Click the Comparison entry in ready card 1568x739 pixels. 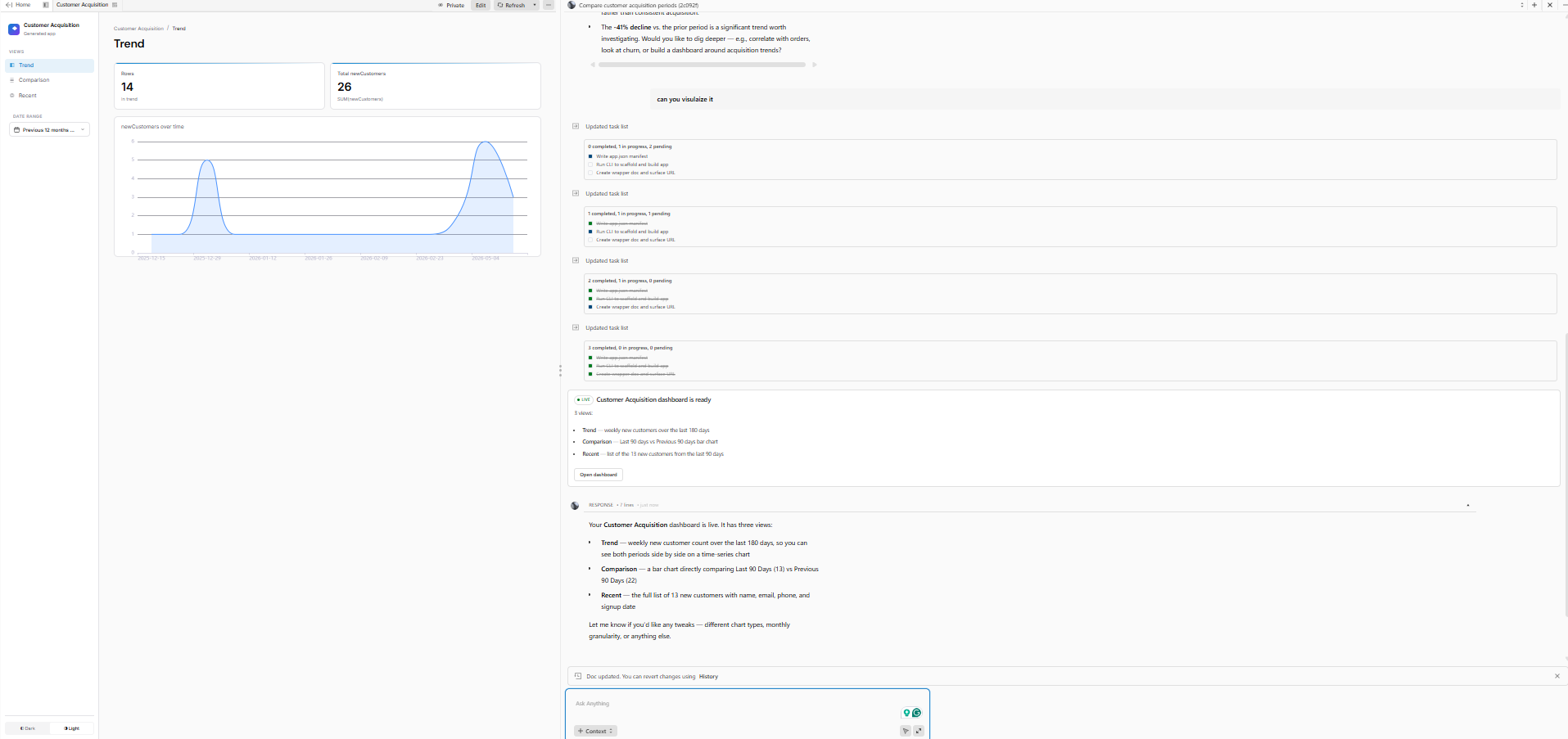click(650, 442)
